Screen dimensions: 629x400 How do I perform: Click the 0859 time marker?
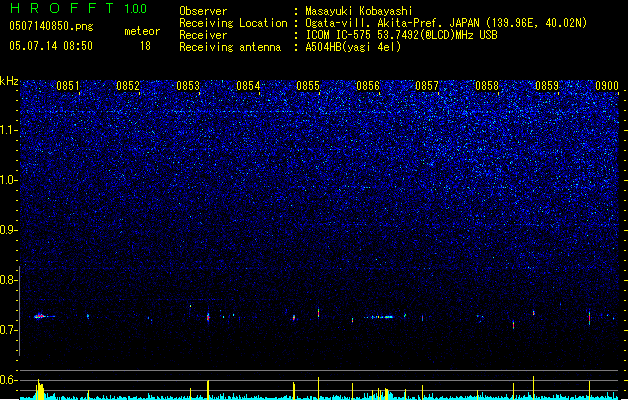547,86
